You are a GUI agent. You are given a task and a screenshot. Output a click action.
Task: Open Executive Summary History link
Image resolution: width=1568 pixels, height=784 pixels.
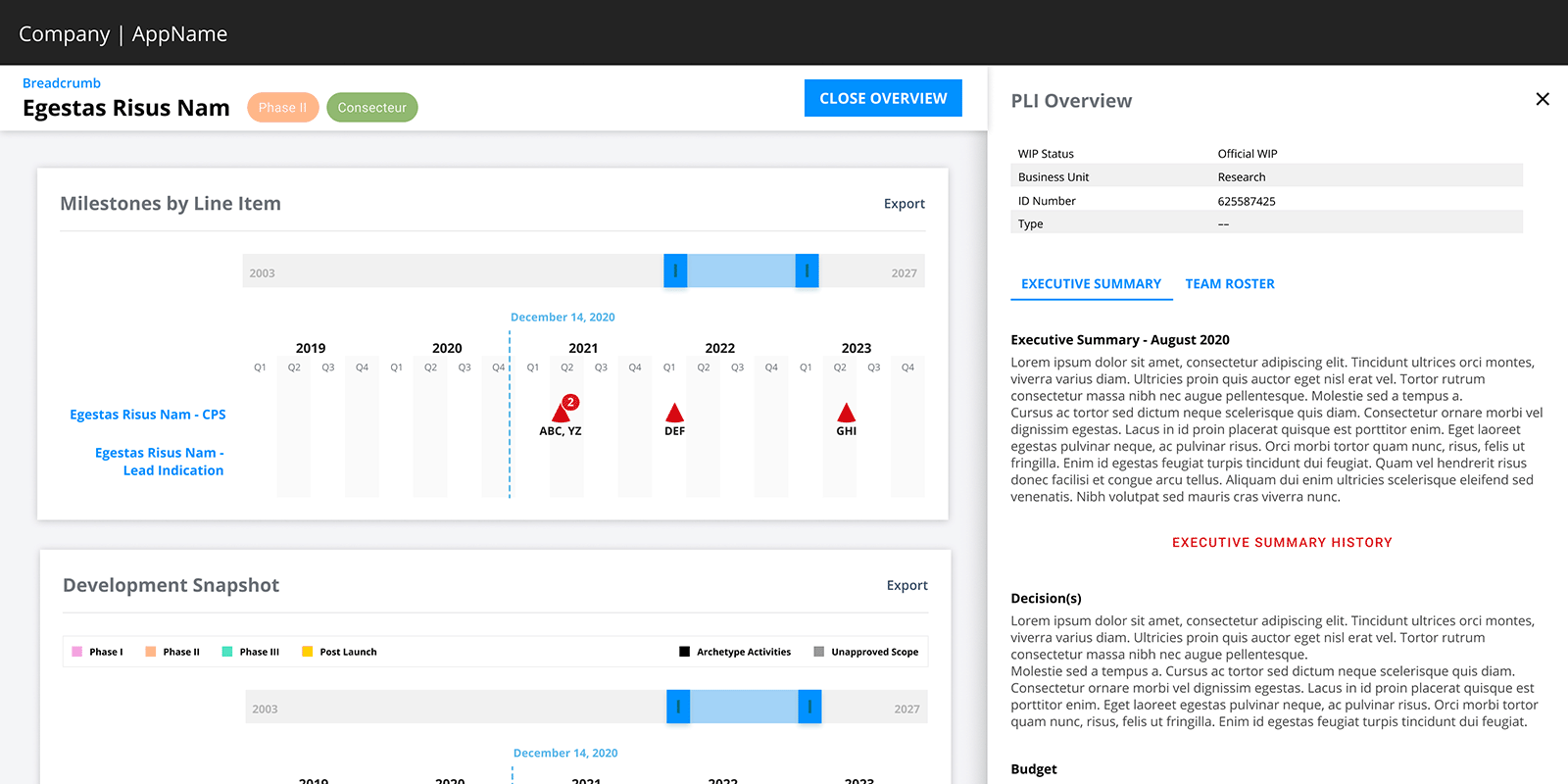click(1282, 542)
